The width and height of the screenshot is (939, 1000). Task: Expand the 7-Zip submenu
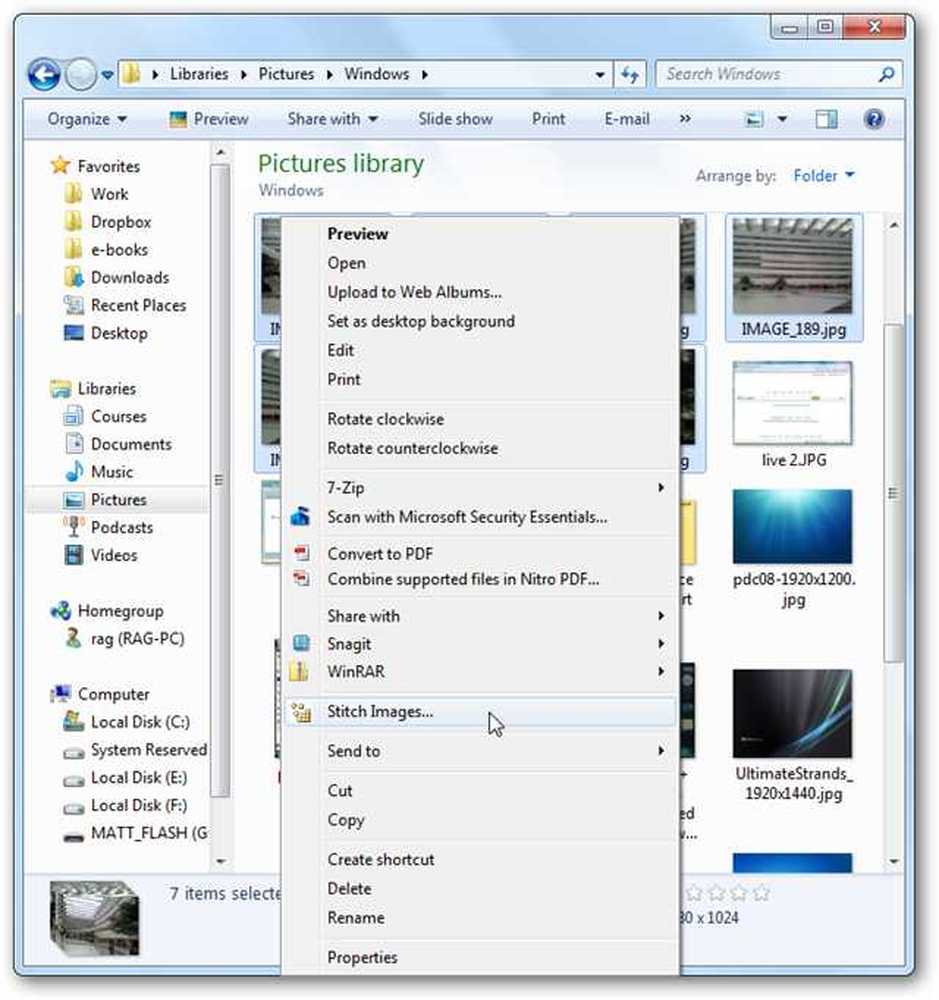click(x=480, y=488)
